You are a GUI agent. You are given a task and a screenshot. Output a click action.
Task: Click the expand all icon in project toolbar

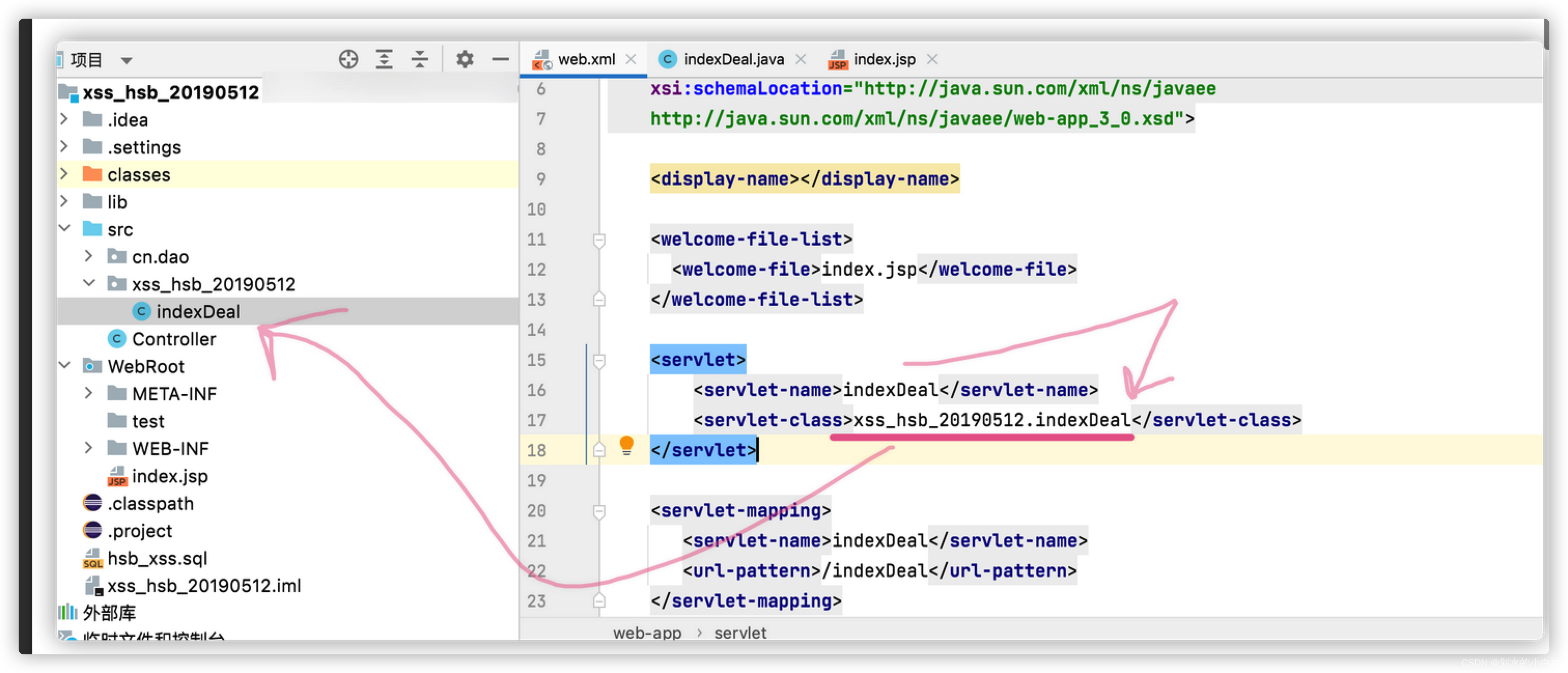384,60
